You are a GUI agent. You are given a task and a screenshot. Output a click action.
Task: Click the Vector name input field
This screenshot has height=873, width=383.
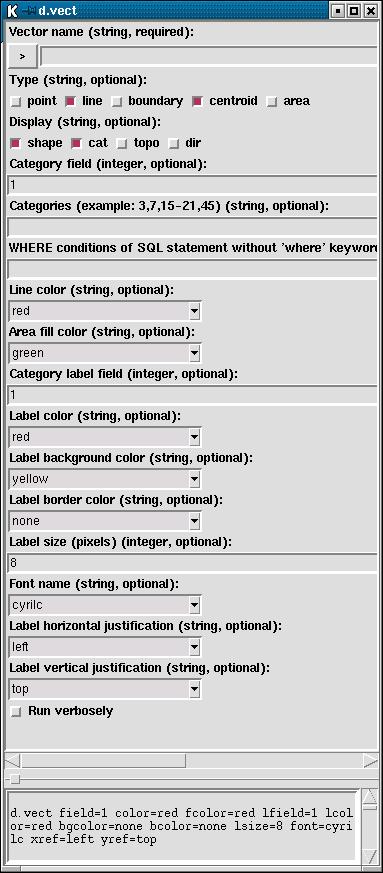[210, 56]
